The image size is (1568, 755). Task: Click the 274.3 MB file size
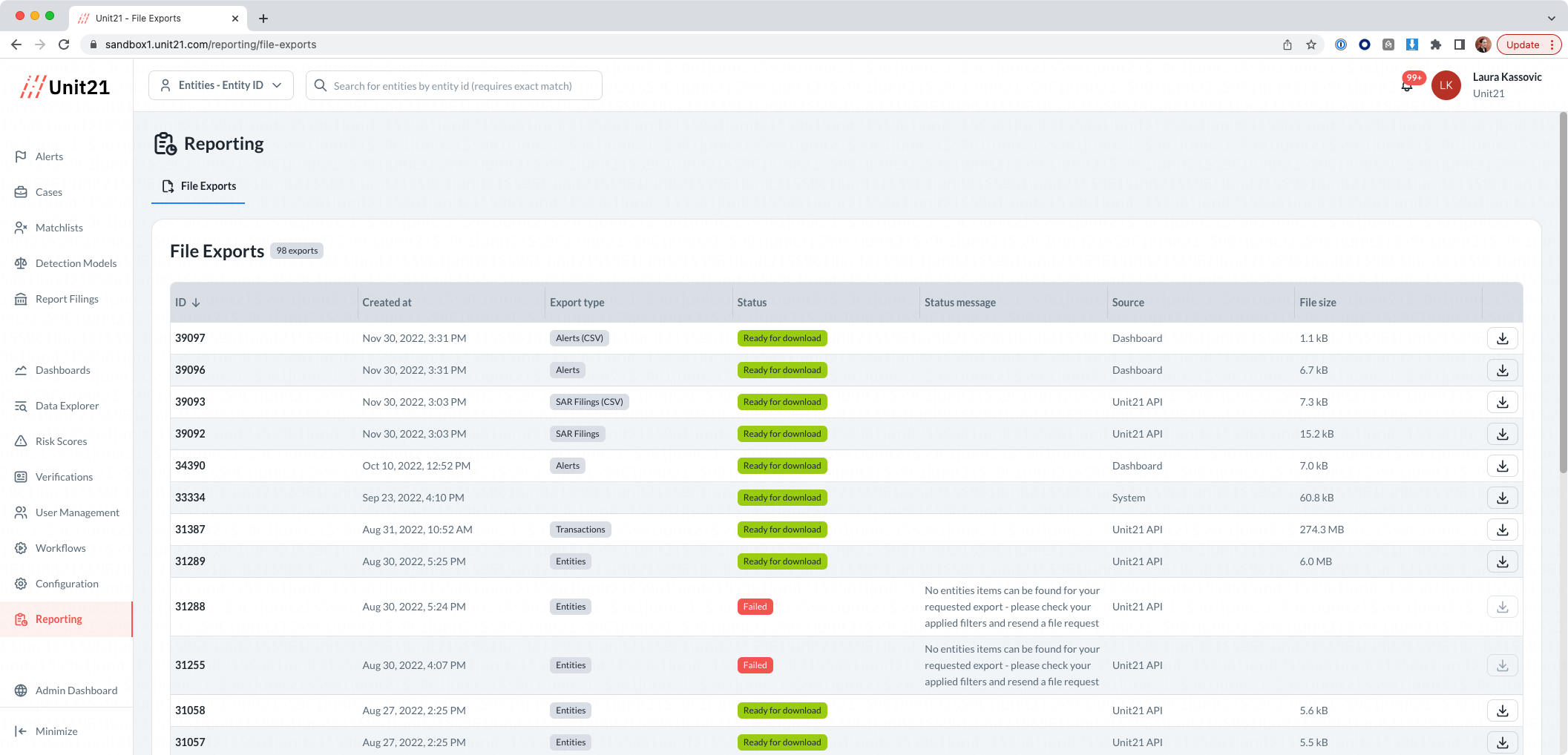tap(1322, 530)
